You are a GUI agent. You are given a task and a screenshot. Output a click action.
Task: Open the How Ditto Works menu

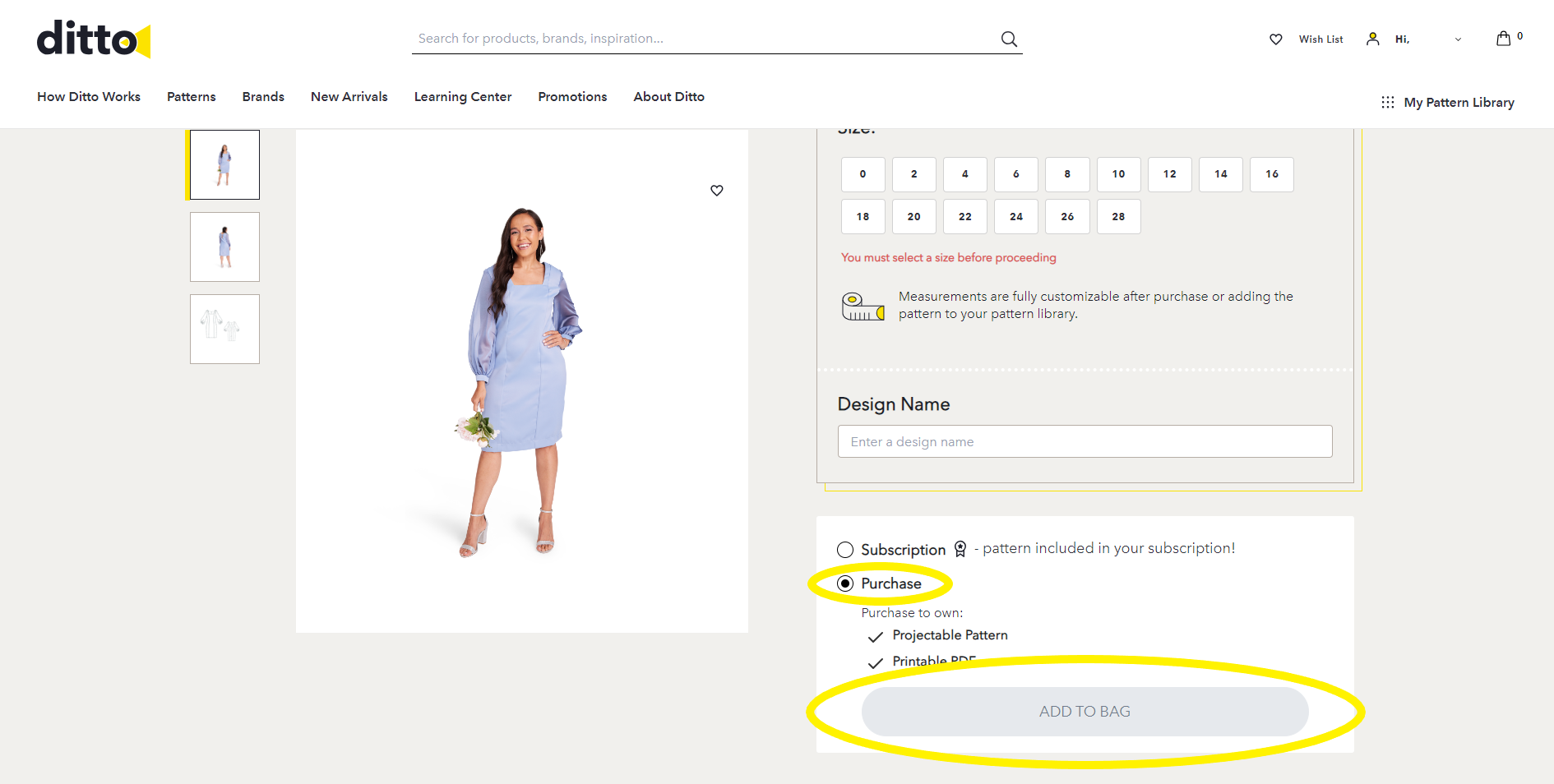click(89, 96)
